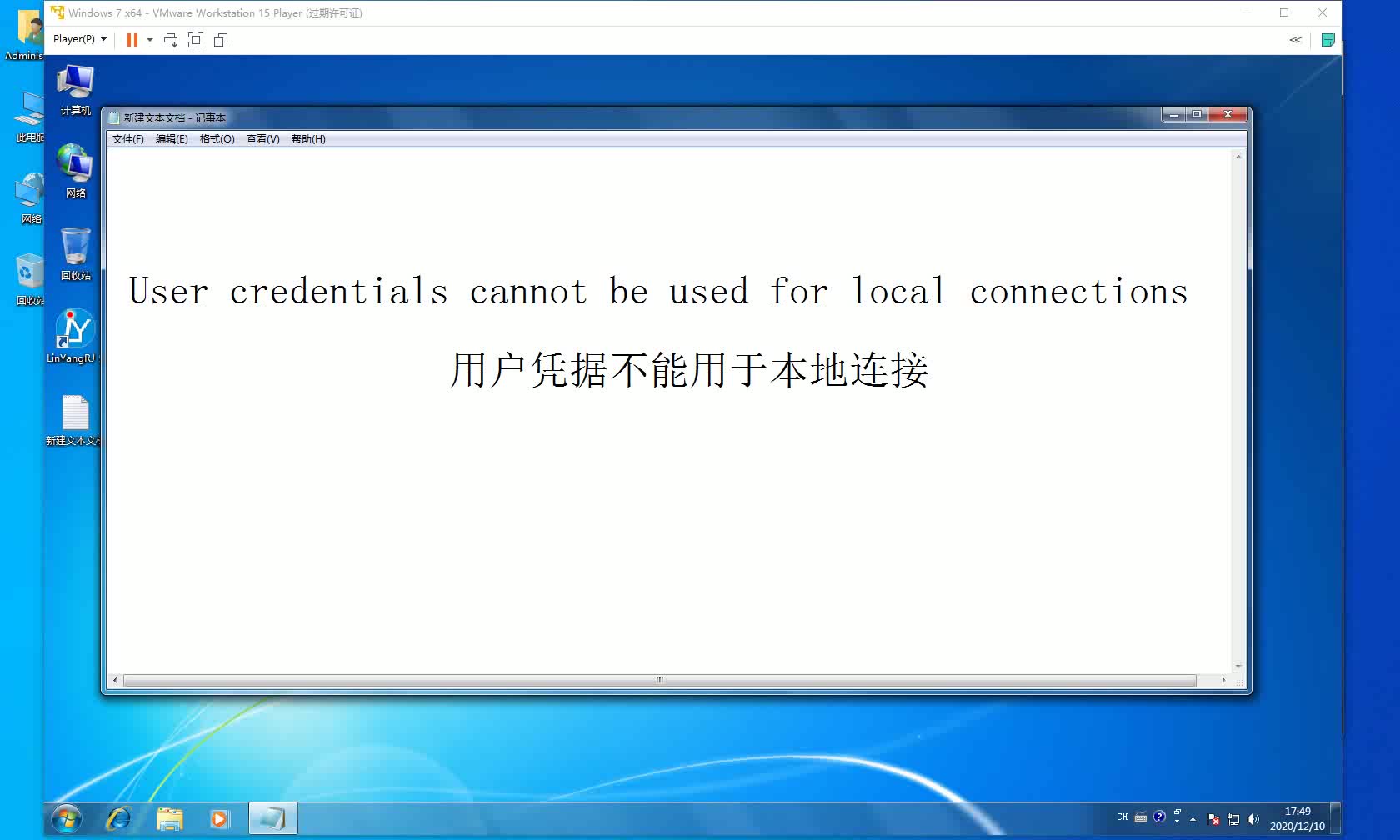Select the LinYangRJ shortcut icon on desktop
The width and height of the screenshot is (1400, 840).
coord(73,337)
